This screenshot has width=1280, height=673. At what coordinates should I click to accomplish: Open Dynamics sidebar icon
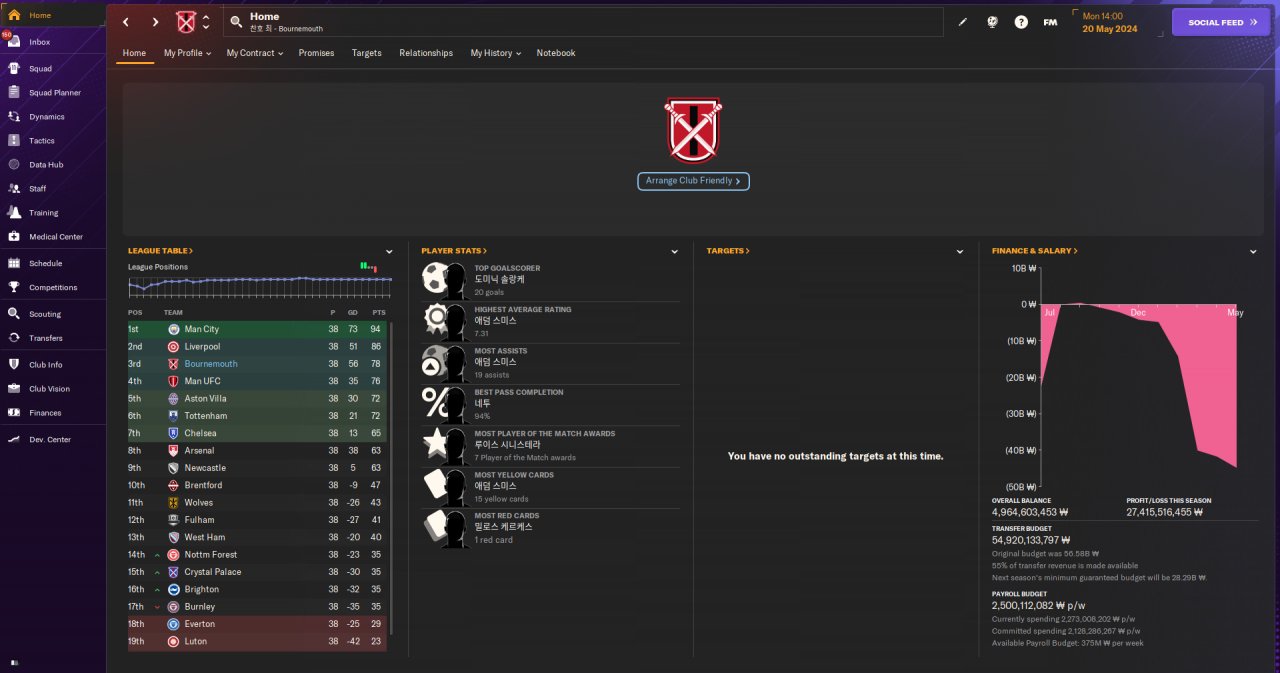pyautogui.click(x=14, y=117)
